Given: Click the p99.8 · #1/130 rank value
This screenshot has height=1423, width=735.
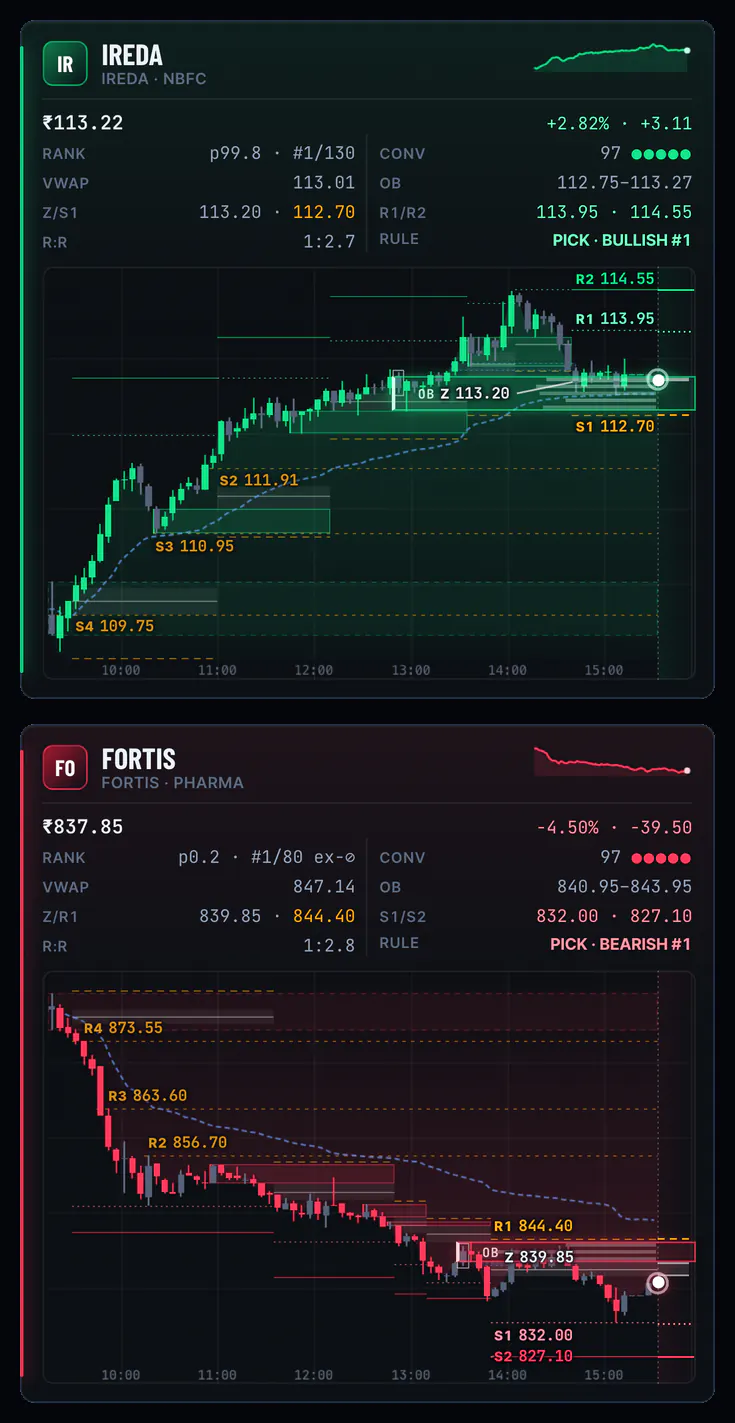Looking at the screenshot, I should [x=282, y=154].
